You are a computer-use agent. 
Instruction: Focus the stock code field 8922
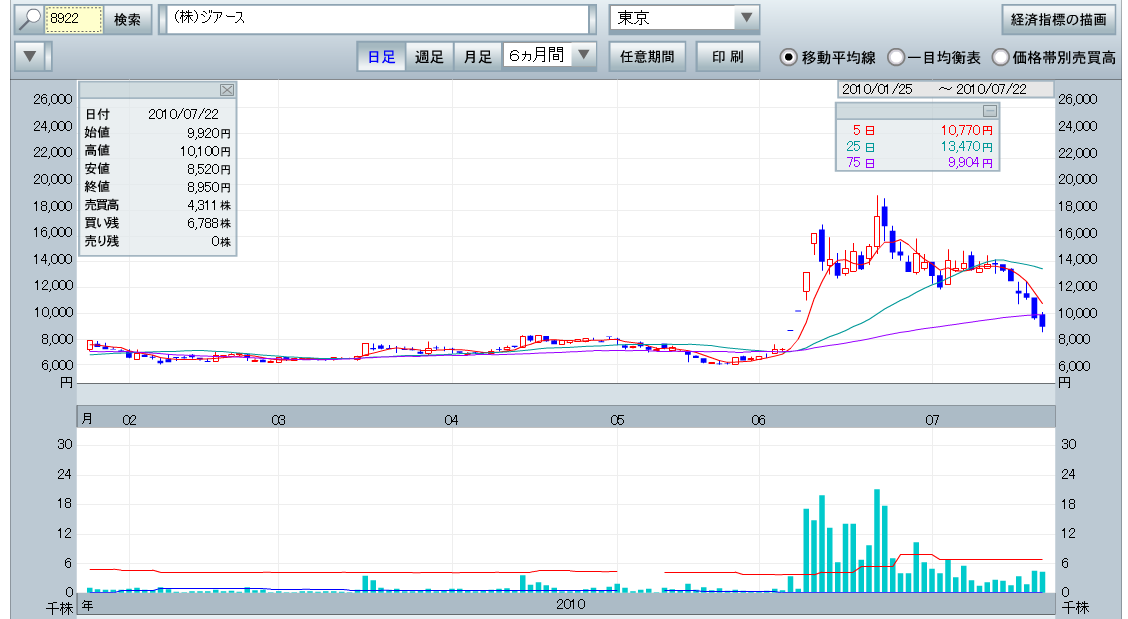click(x=75, y=19)
